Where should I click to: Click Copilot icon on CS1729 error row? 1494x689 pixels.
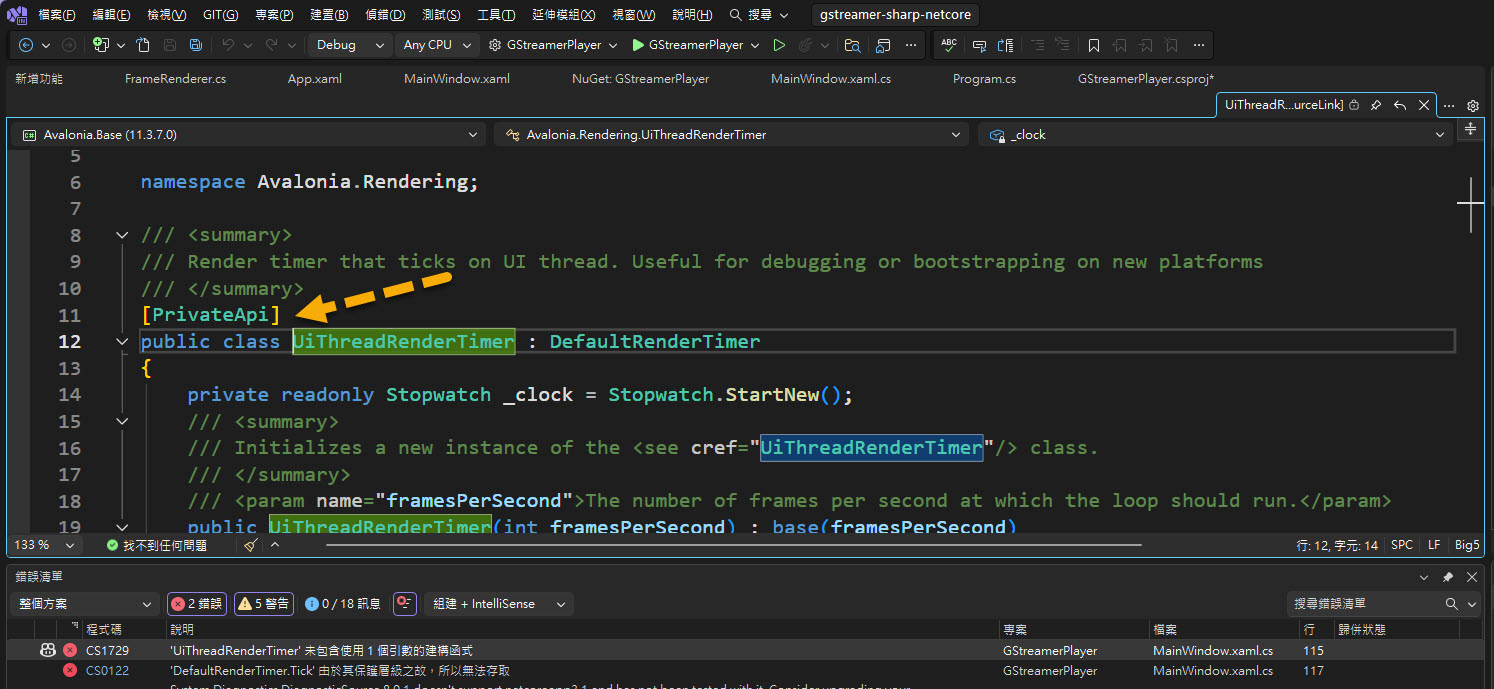pyautogui.click(x=47, y=650)
